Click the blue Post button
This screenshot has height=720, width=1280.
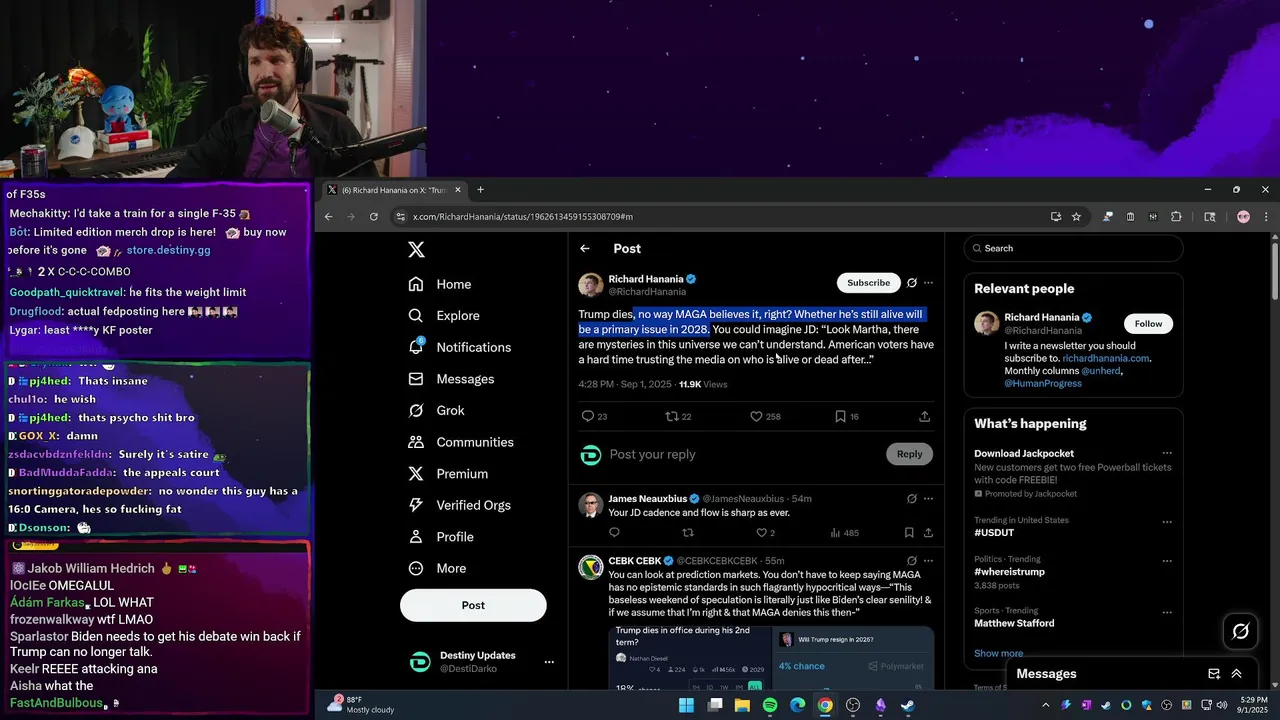pos(473,605)
